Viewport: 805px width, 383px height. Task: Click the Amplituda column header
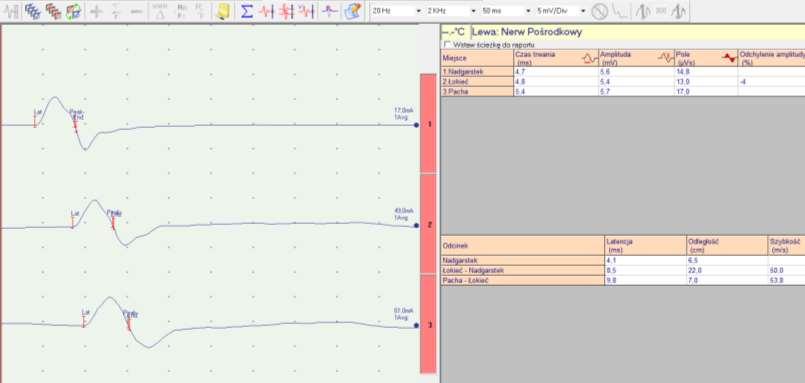pyautogui.click(x=636, y=58)
